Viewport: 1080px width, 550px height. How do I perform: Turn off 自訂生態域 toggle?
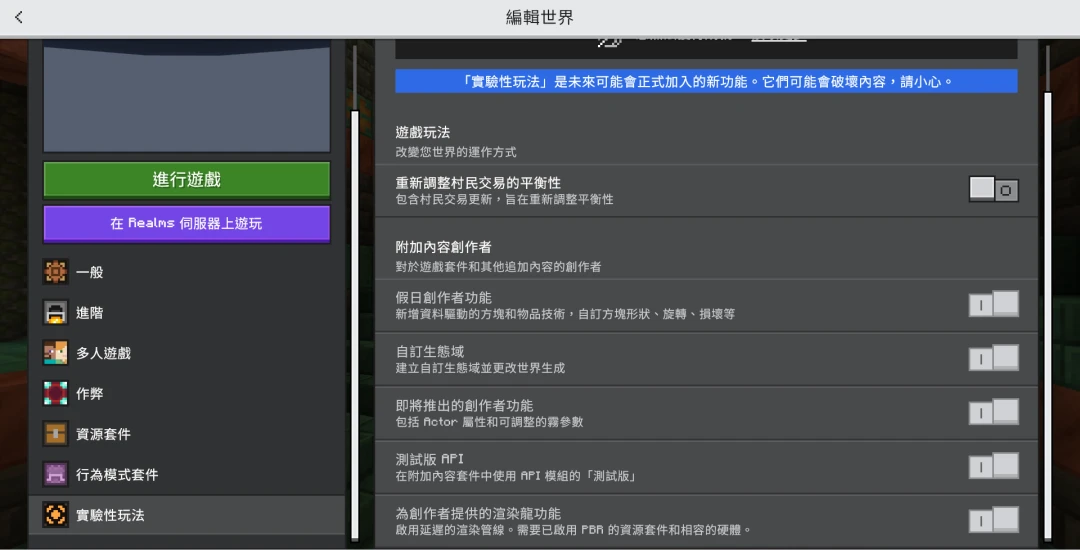[993, 359]
